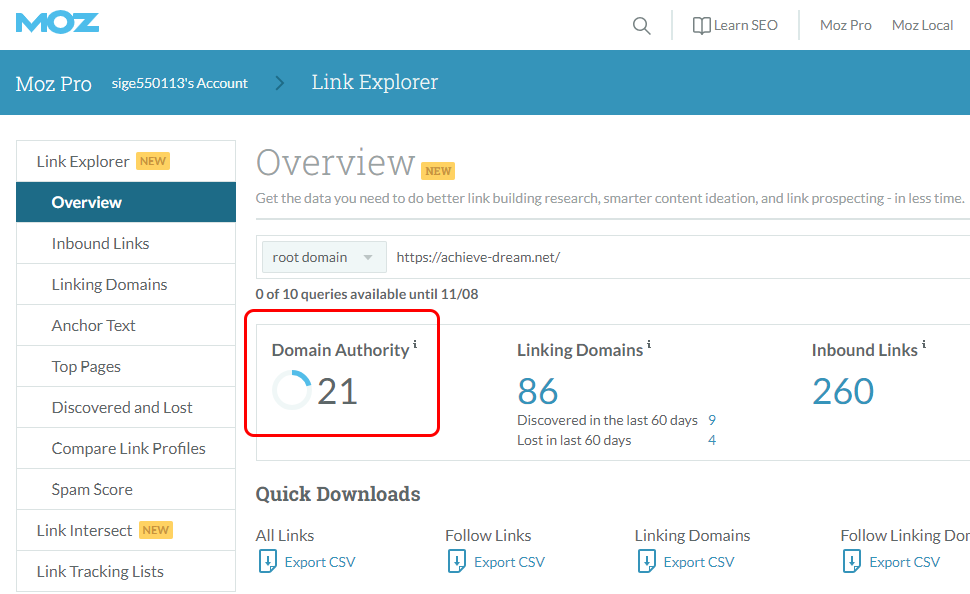Go to Anchor Text section
Image resolution: width=970 pixels, height=594 pixels.
point(126,325)
